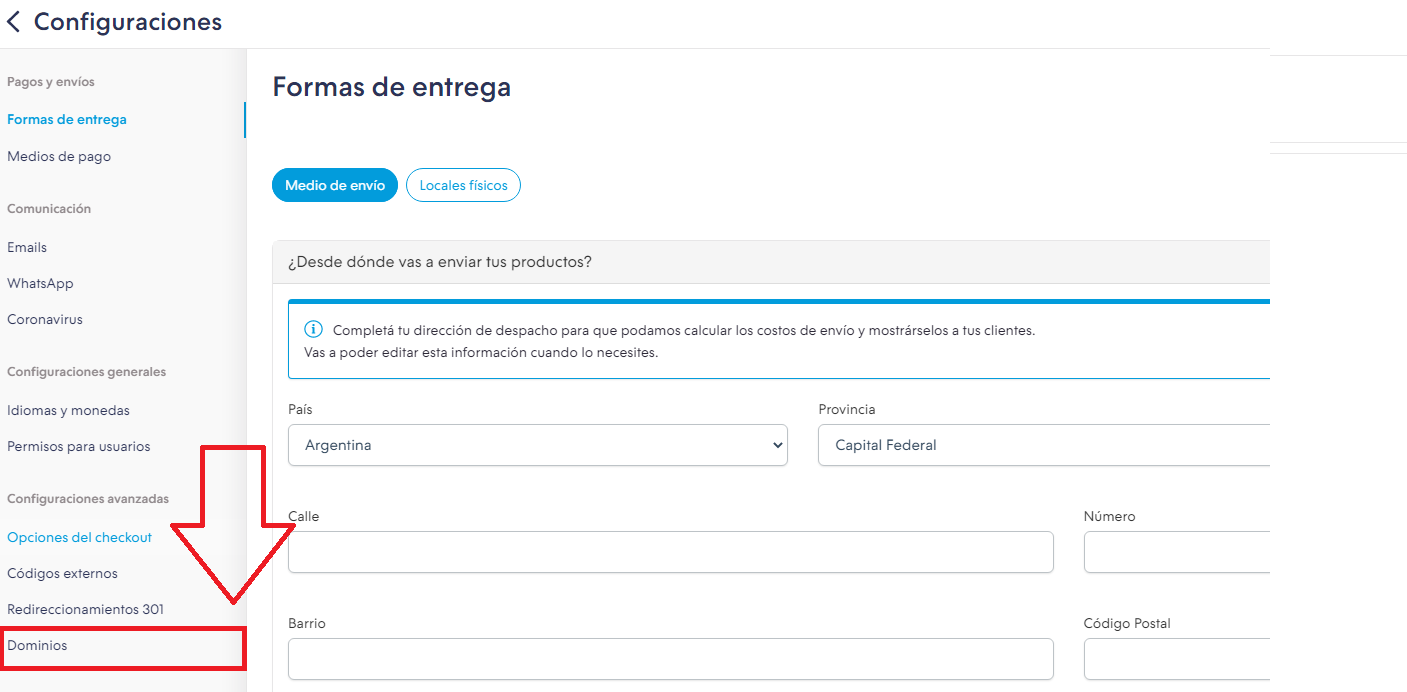Click the Opciones del checkout link
This screenshot has width=1407, height=692.
(80, 537)
